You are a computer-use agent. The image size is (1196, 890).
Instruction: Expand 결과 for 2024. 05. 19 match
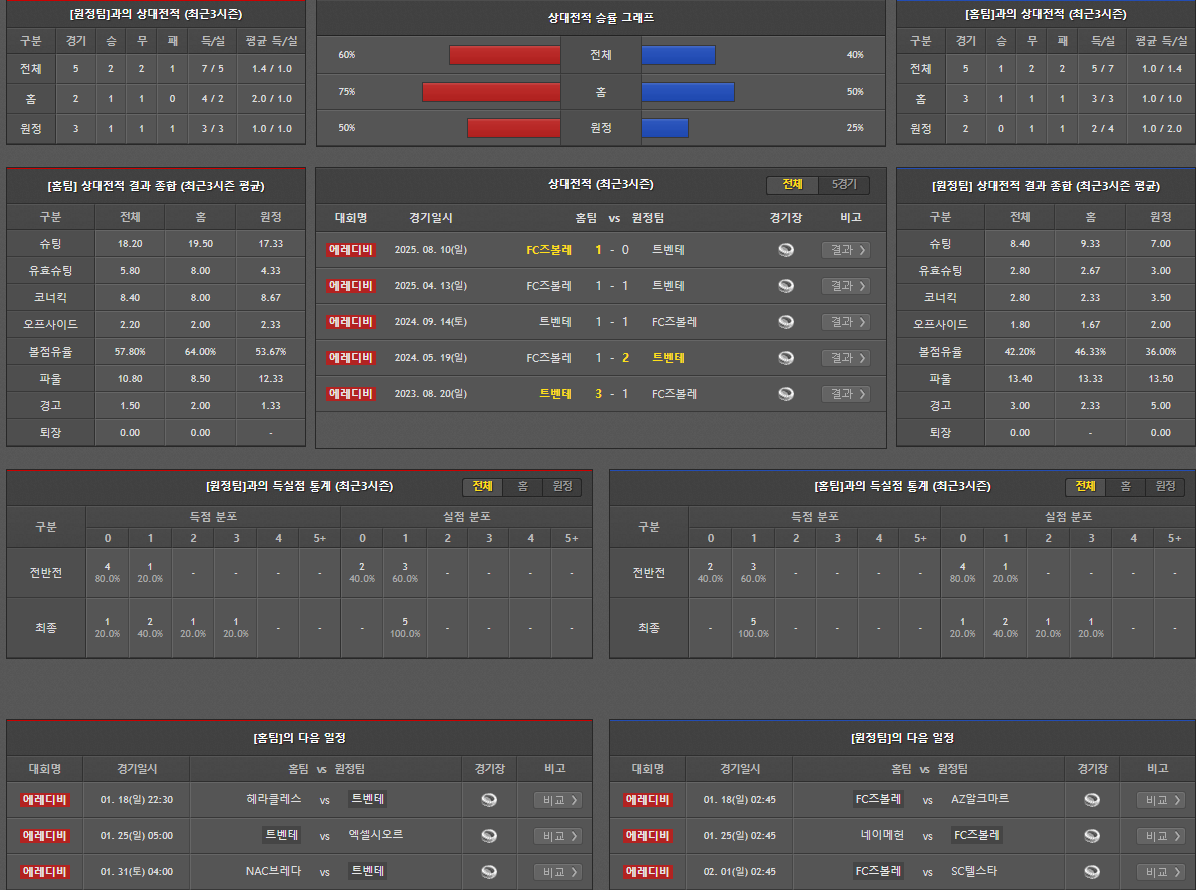point(845,358)
